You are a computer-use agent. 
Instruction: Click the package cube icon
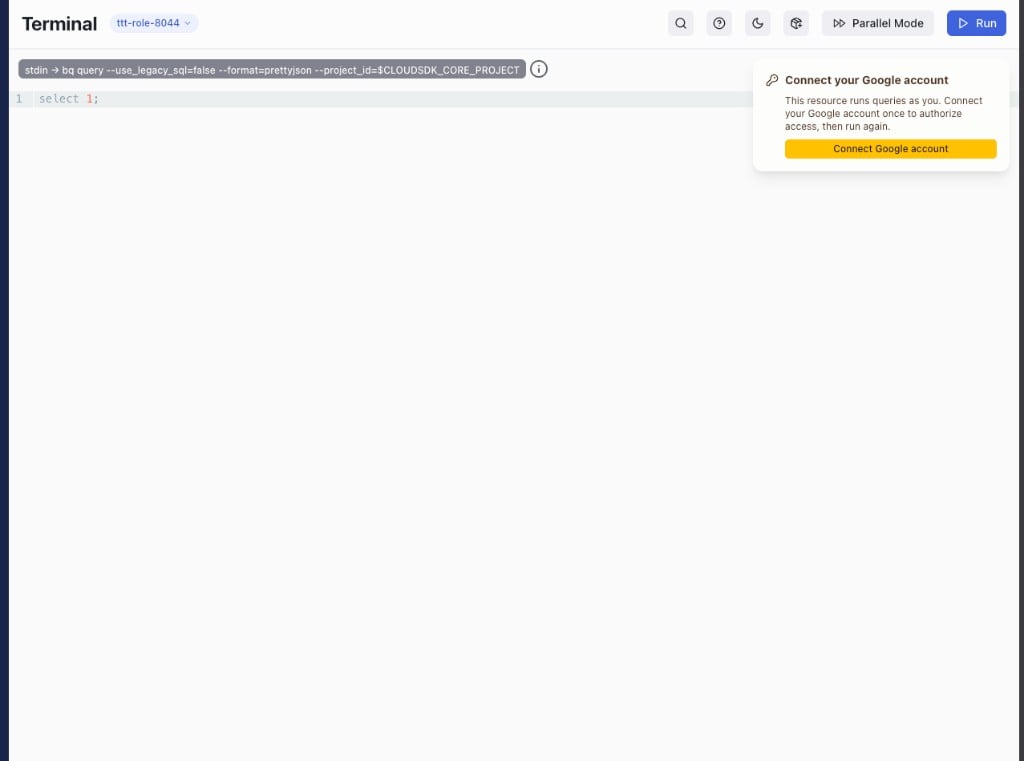[796, 24]
